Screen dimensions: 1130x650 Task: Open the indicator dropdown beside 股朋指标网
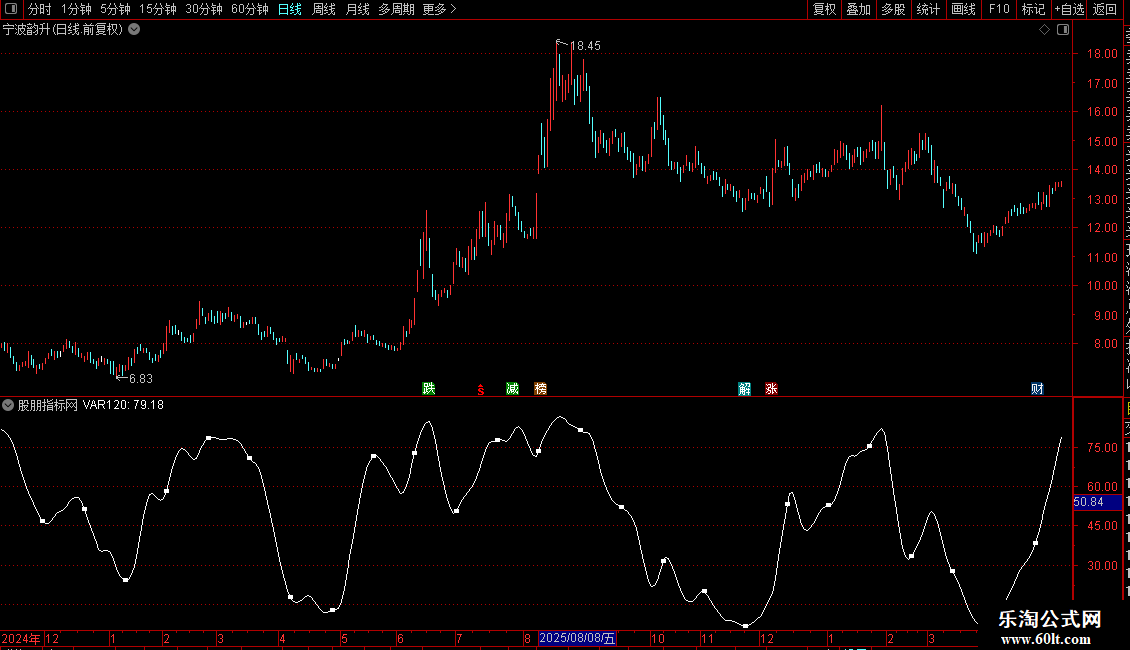coord(8,405)
